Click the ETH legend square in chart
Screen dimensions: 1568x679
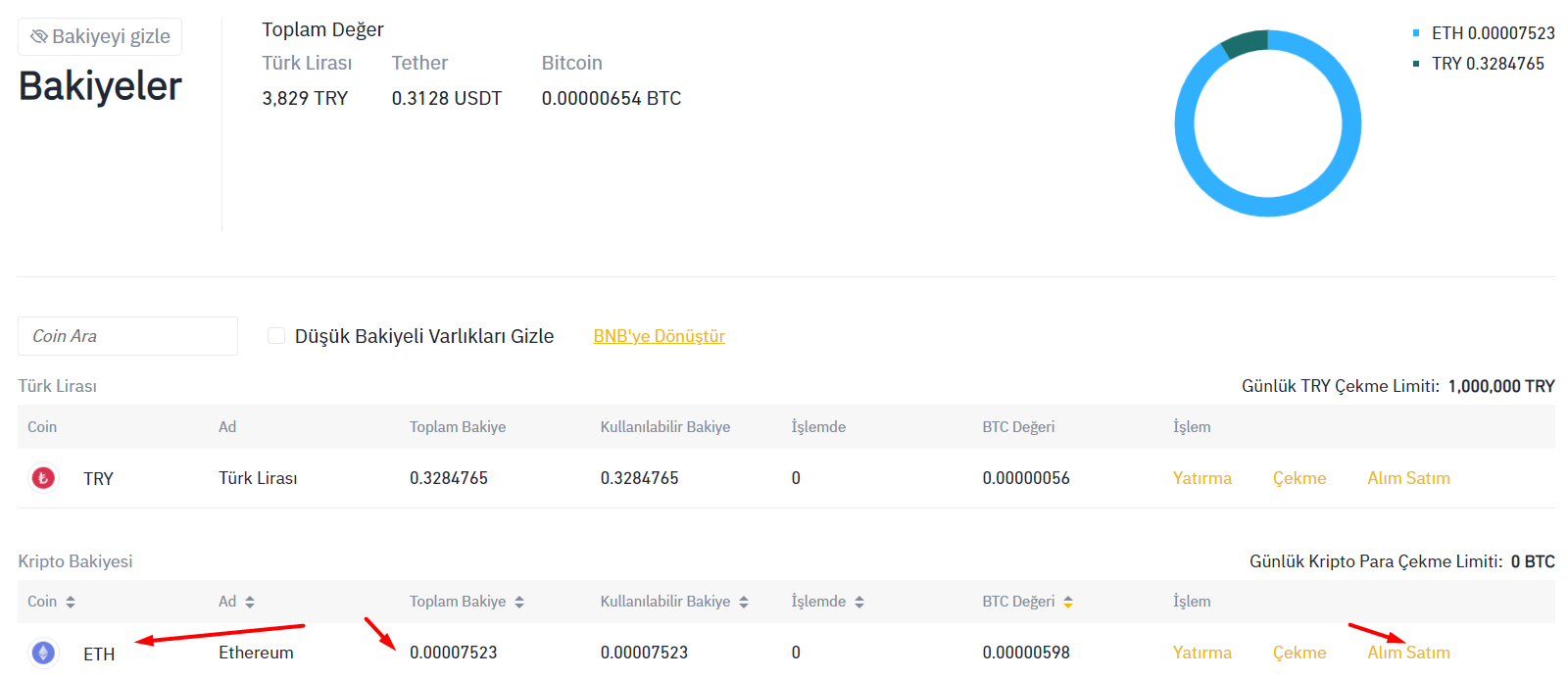1416,33
